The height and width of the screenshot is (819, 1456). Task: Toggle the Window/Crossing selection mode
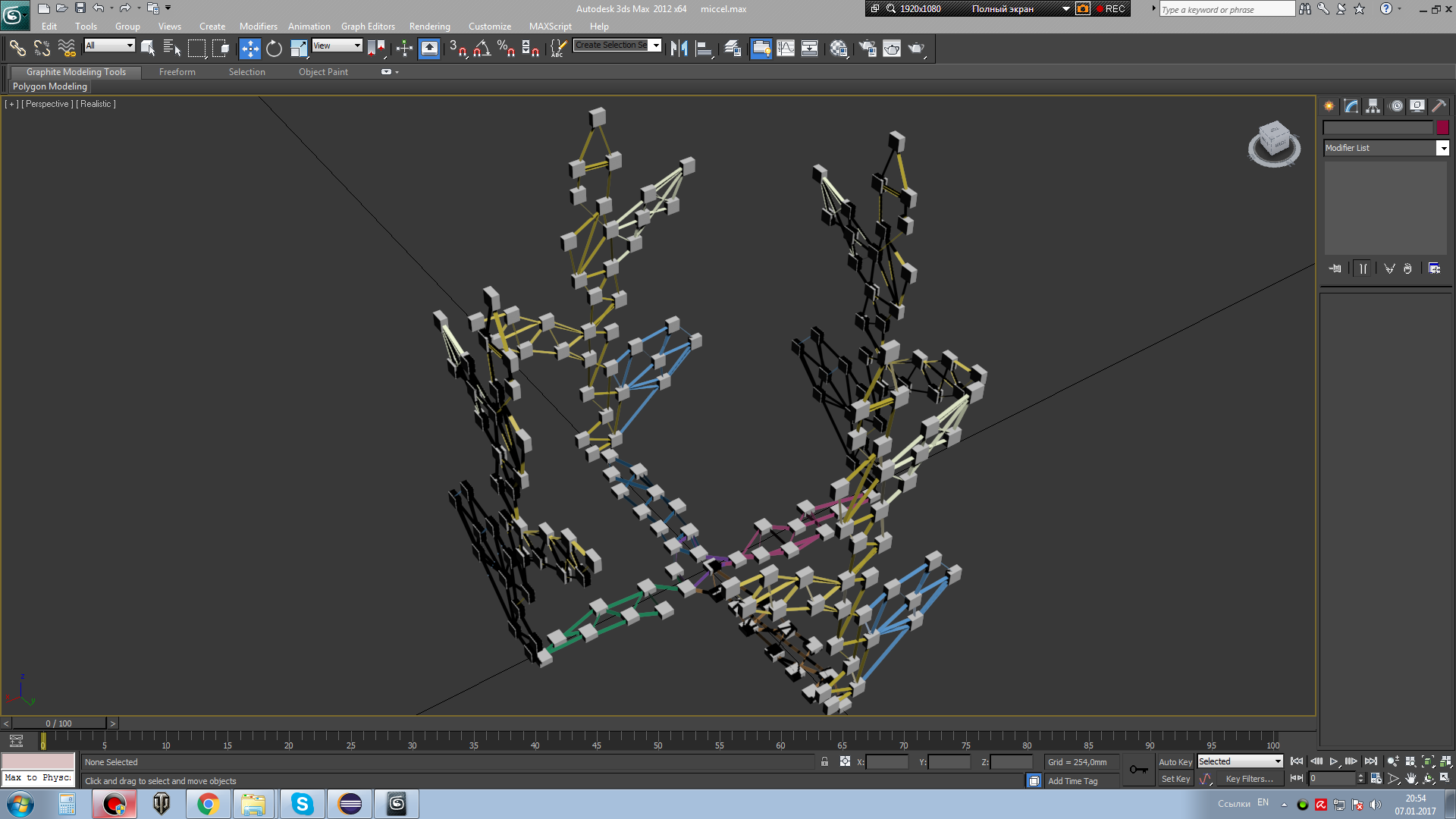point(221,49)
